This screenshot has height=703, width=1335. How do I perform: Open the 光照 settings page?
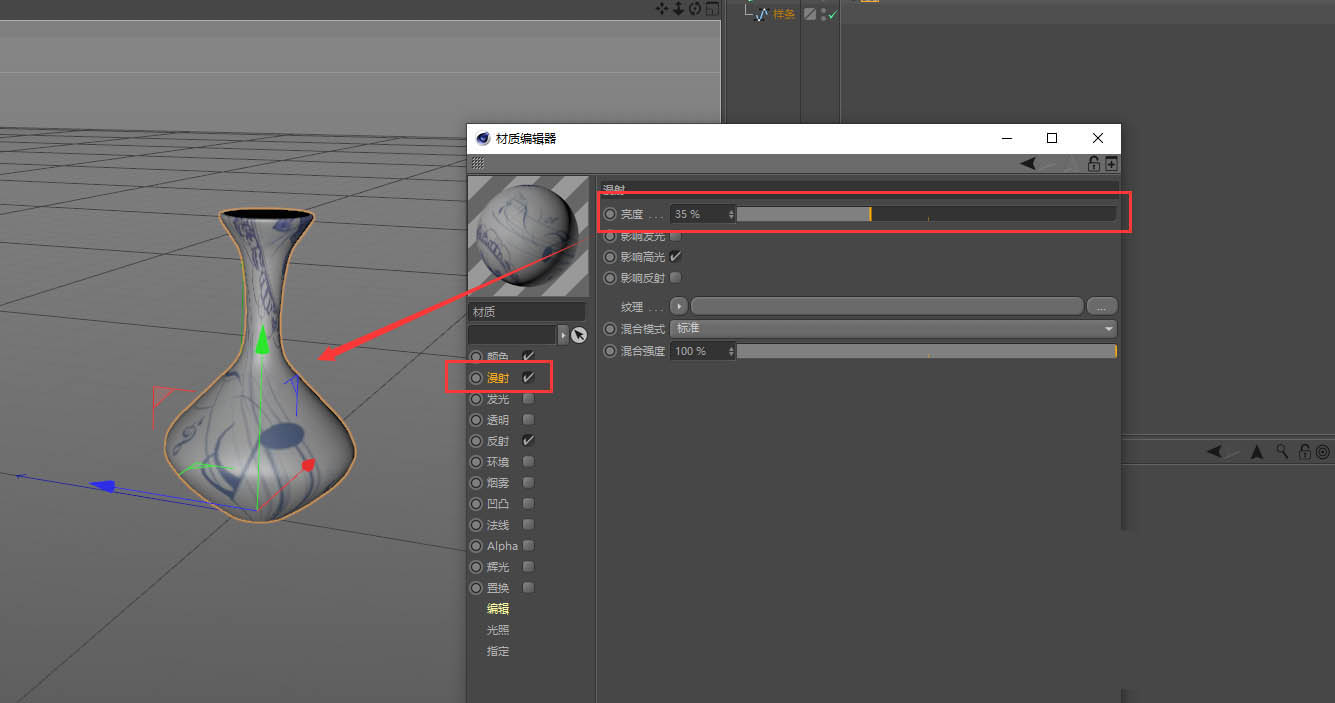pos(497,630)
